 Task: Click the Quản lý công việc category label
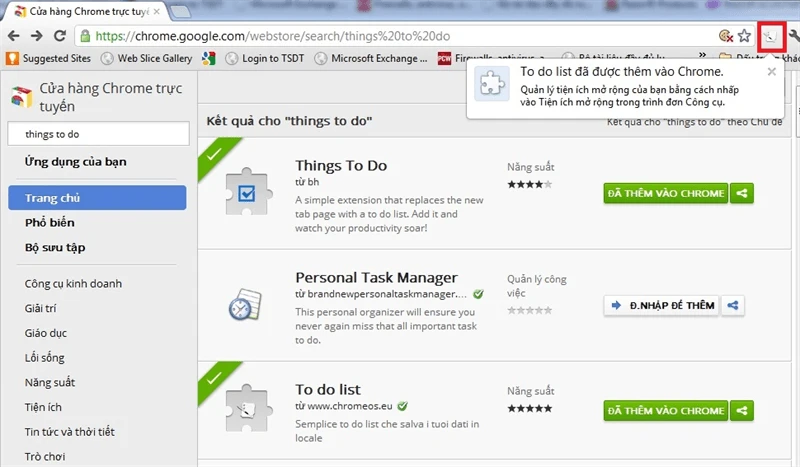tap(537, 286)
